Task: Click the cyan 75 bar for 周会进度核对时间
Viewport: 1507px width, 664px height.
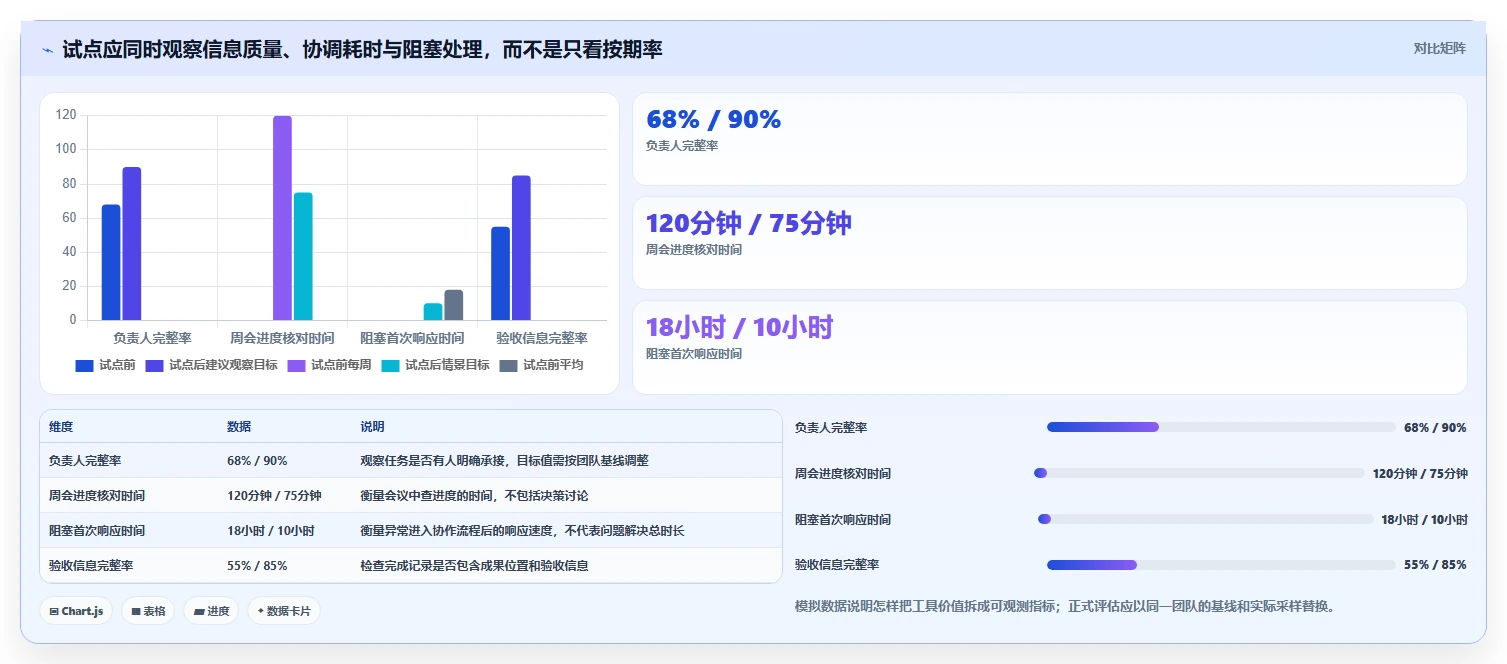Action: 303,256
